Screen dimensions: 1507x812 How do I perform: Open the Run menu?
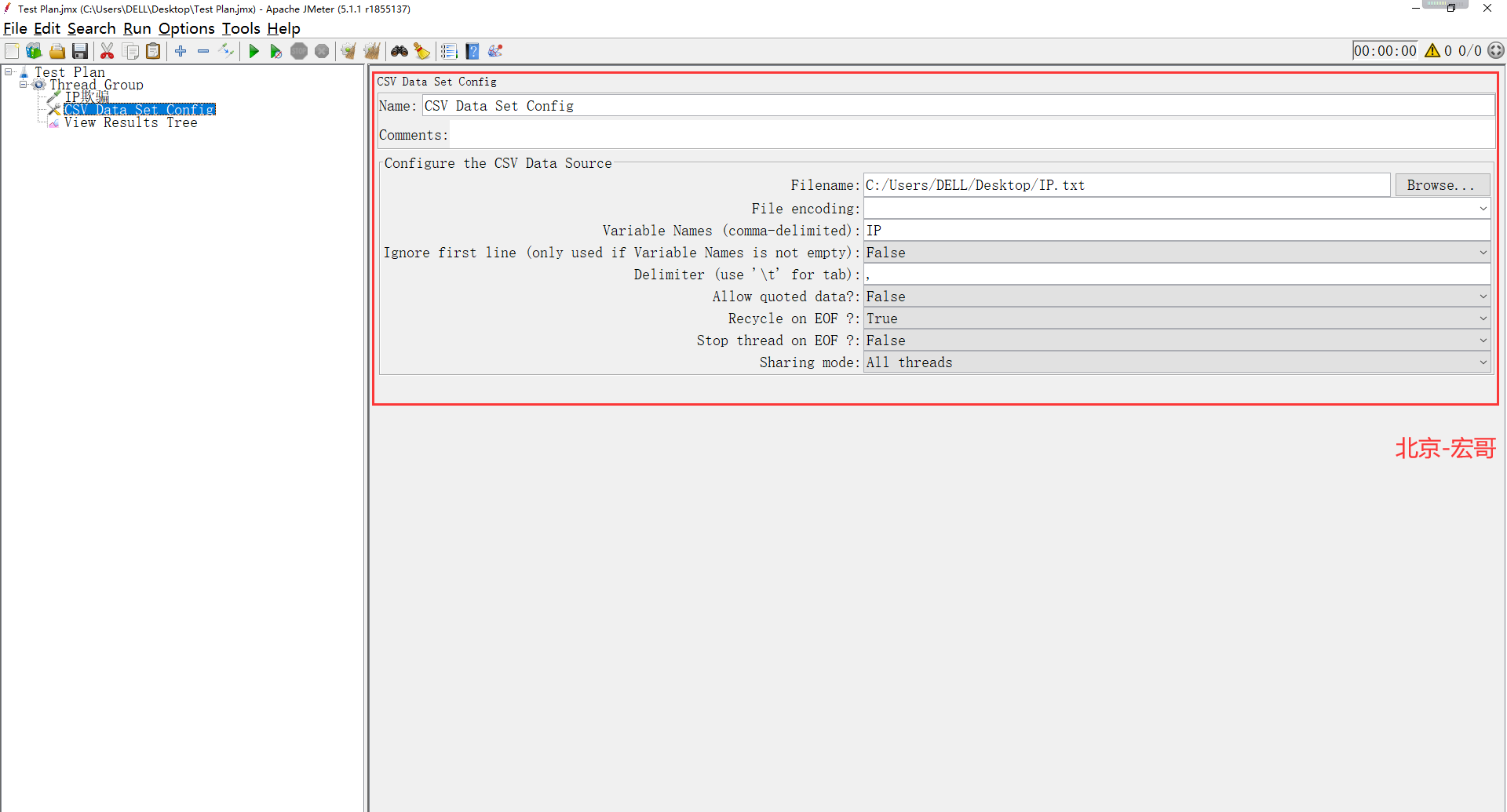click(137, 29)
